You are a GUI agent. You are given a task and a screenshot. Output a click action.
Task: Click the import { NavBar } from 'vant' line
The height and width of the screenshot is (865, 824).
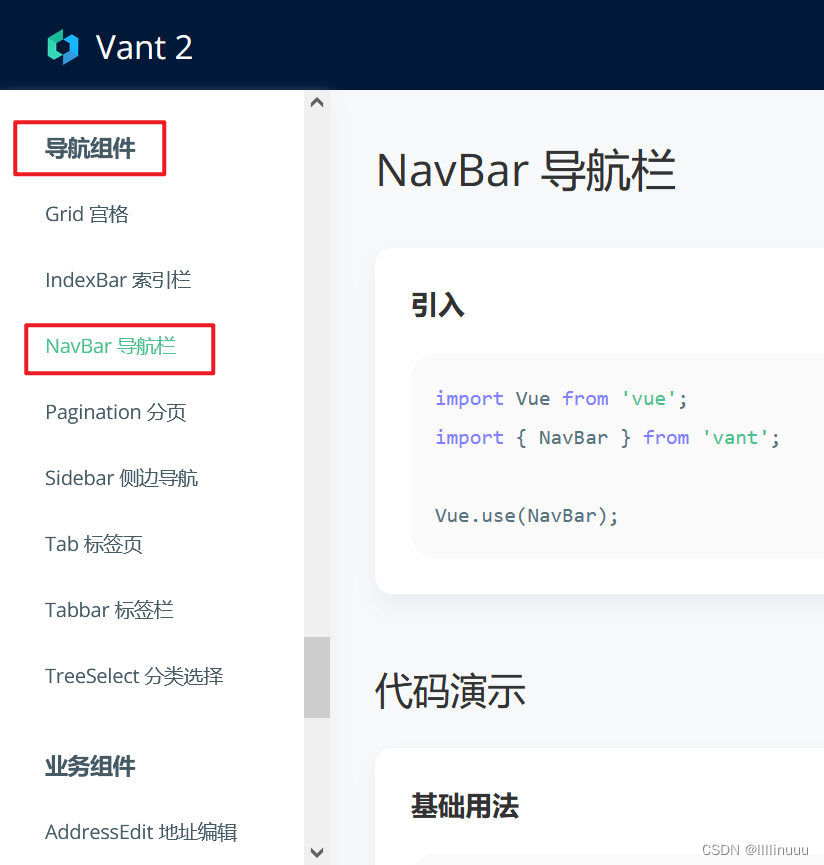(607, 437)
